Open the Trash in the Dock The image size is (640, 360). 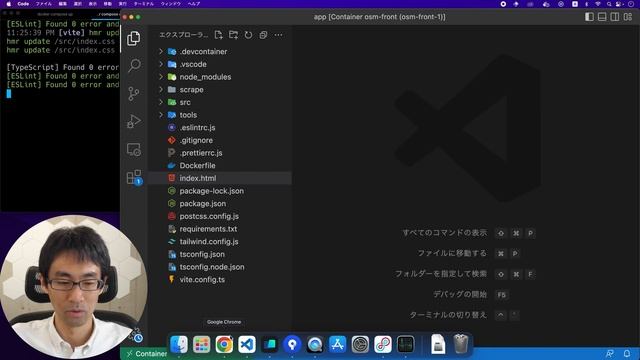point(461,344)
